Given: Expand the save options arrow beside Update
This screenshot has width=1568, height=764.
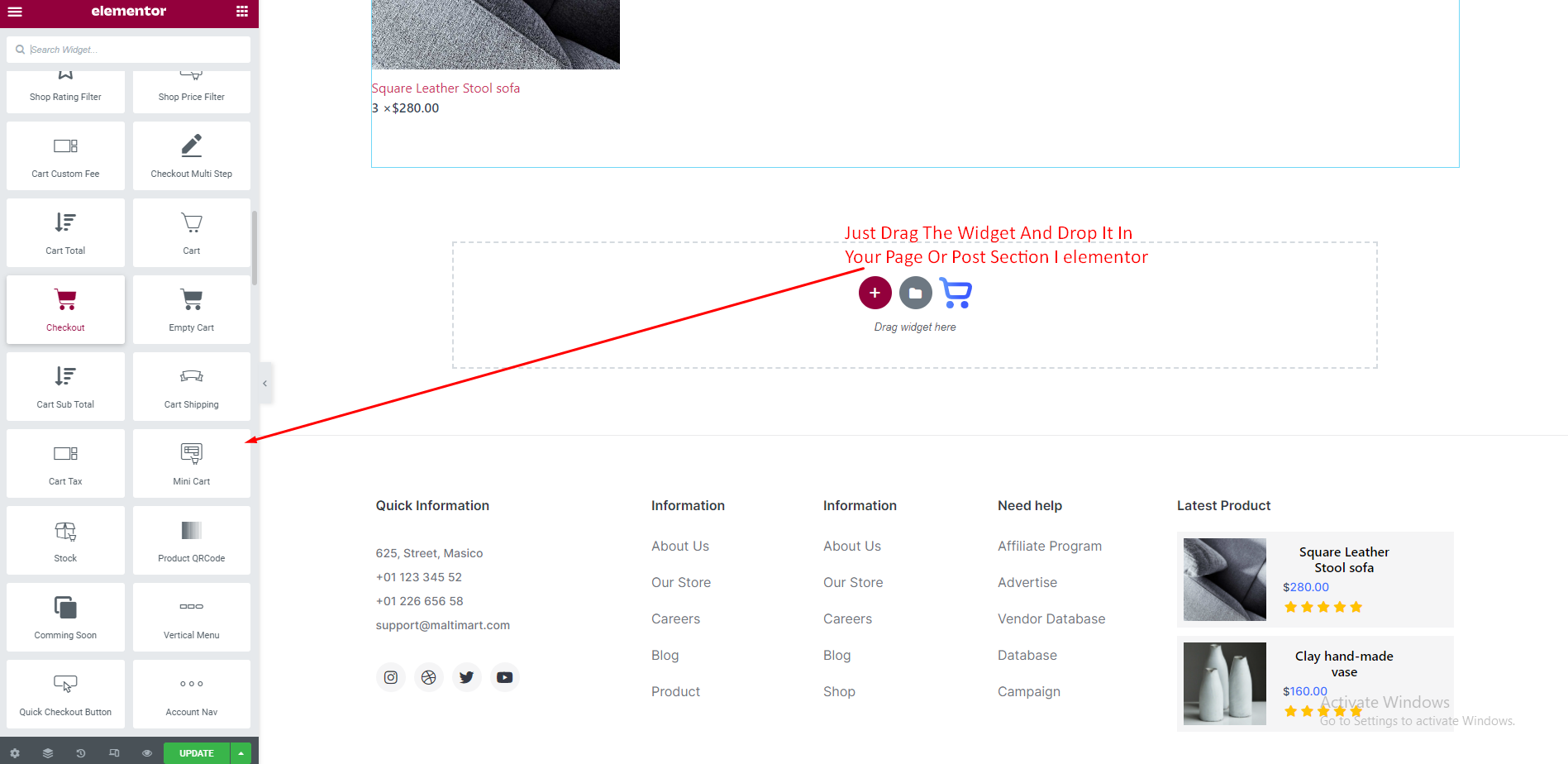Looking at the screenshot, I should point(241,753).
